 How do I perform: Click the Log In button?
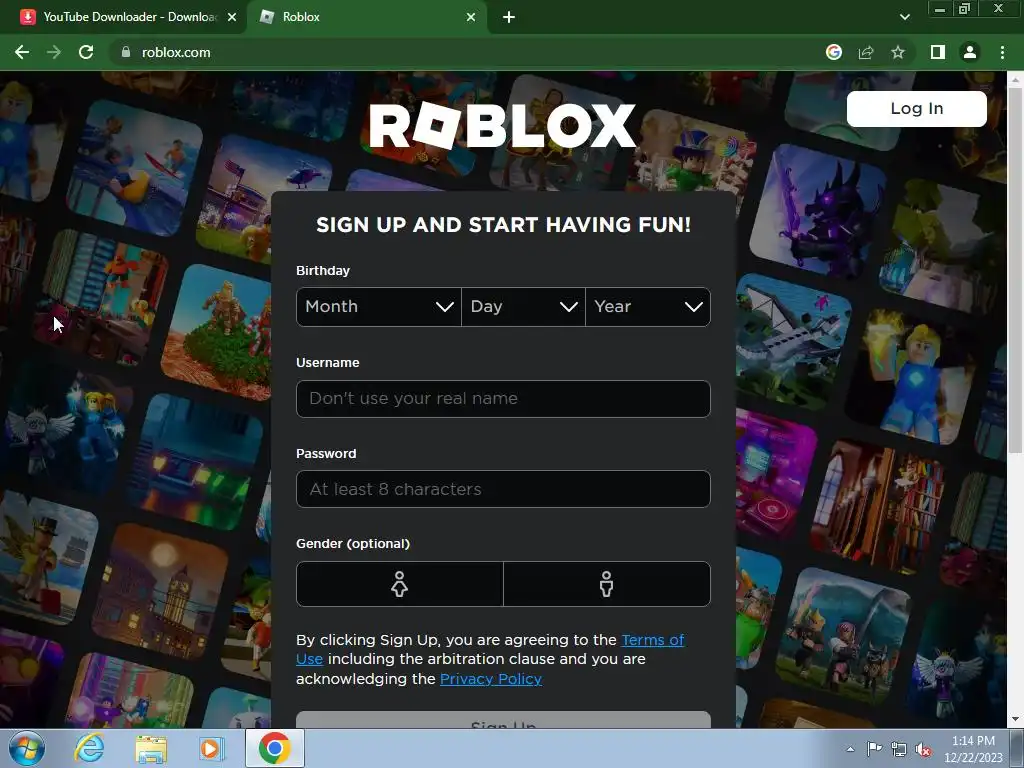[916, 108]
